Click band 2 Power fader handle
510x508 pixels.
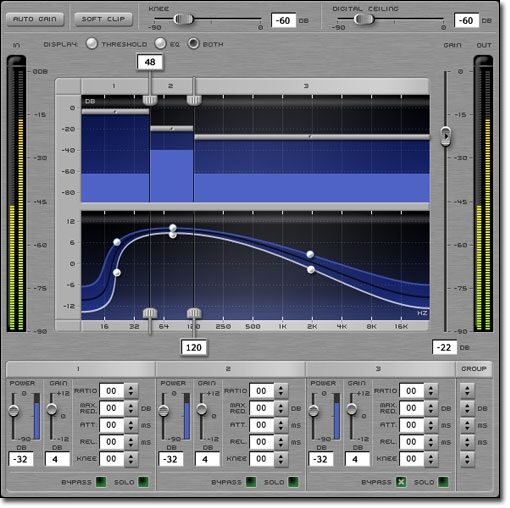point(163,410)
